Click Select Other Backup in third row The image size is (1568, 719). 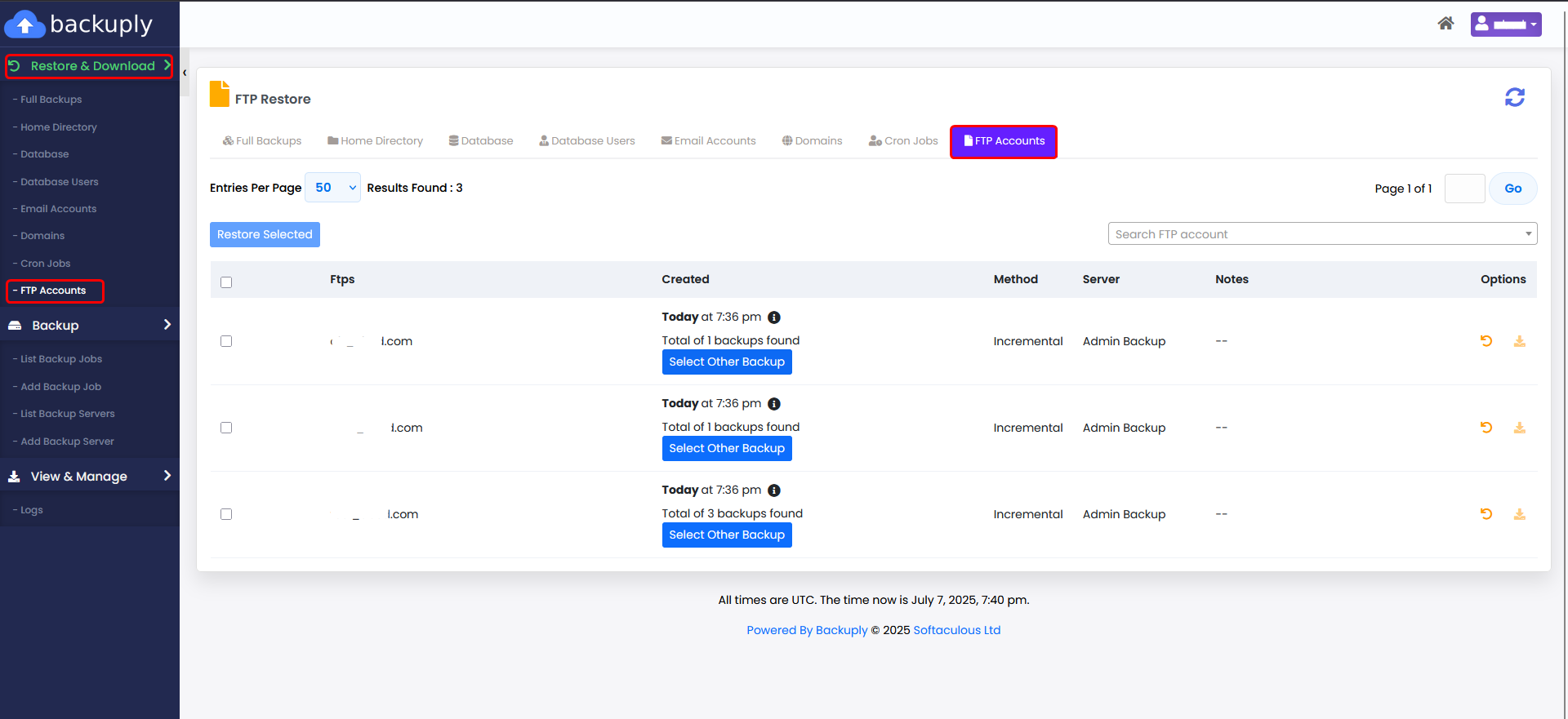(727, 535)
